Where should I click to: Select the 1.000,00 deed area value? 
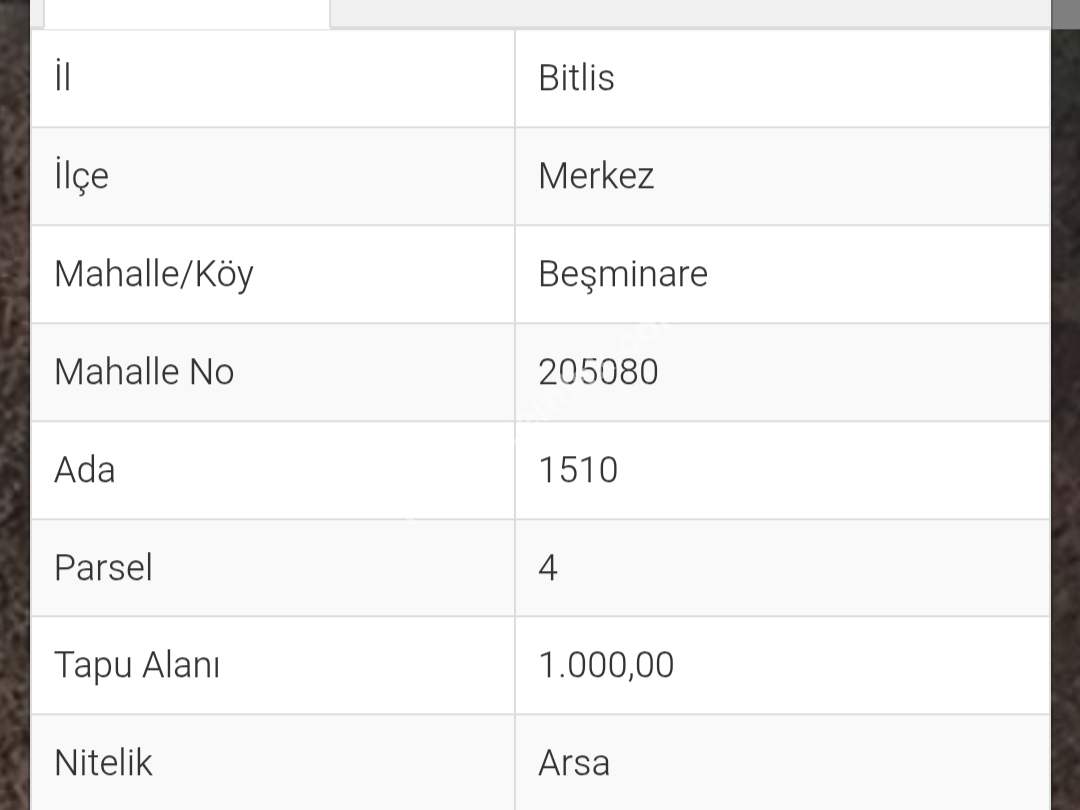click(x=606, y=665)
